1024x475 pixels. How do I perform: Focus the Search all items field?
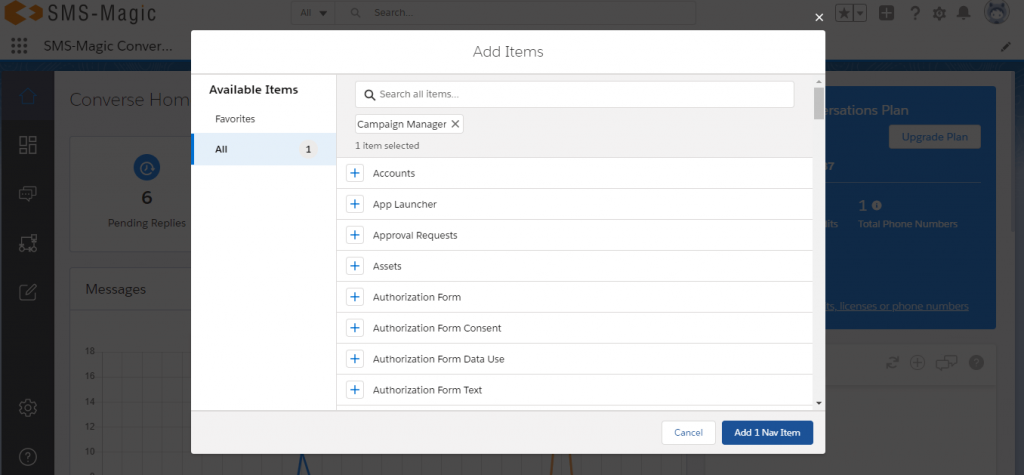tap(575, 94)
